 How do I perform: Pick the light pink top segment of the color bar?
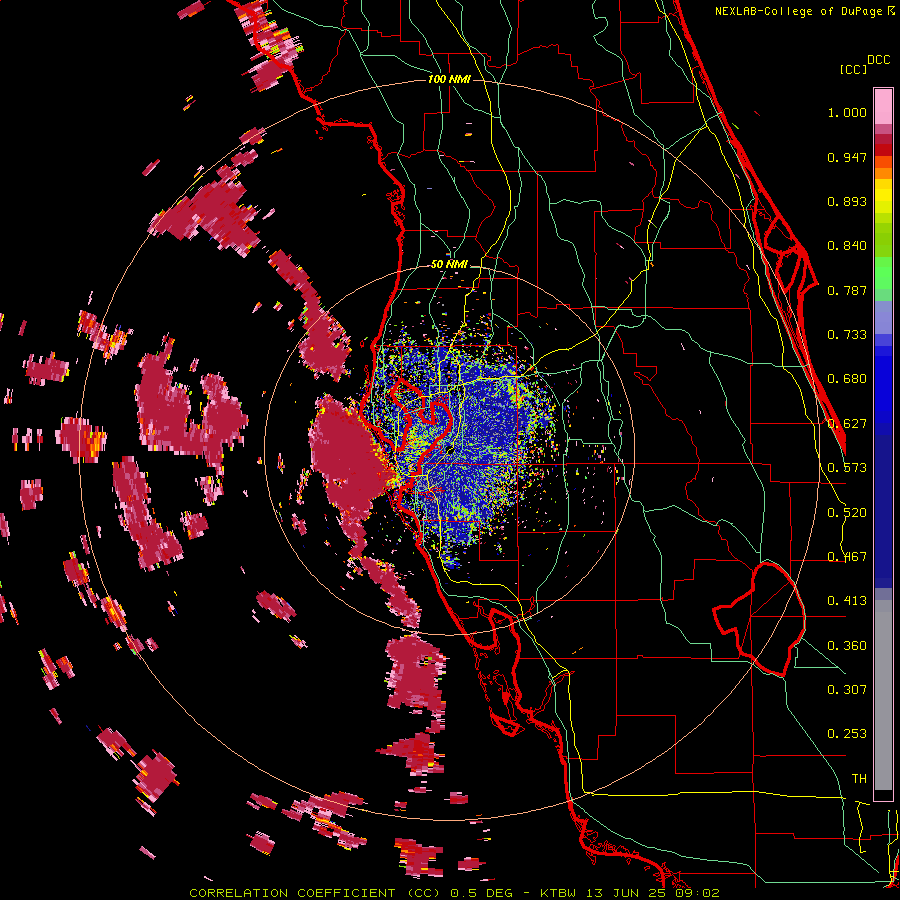tap(883, 106)
